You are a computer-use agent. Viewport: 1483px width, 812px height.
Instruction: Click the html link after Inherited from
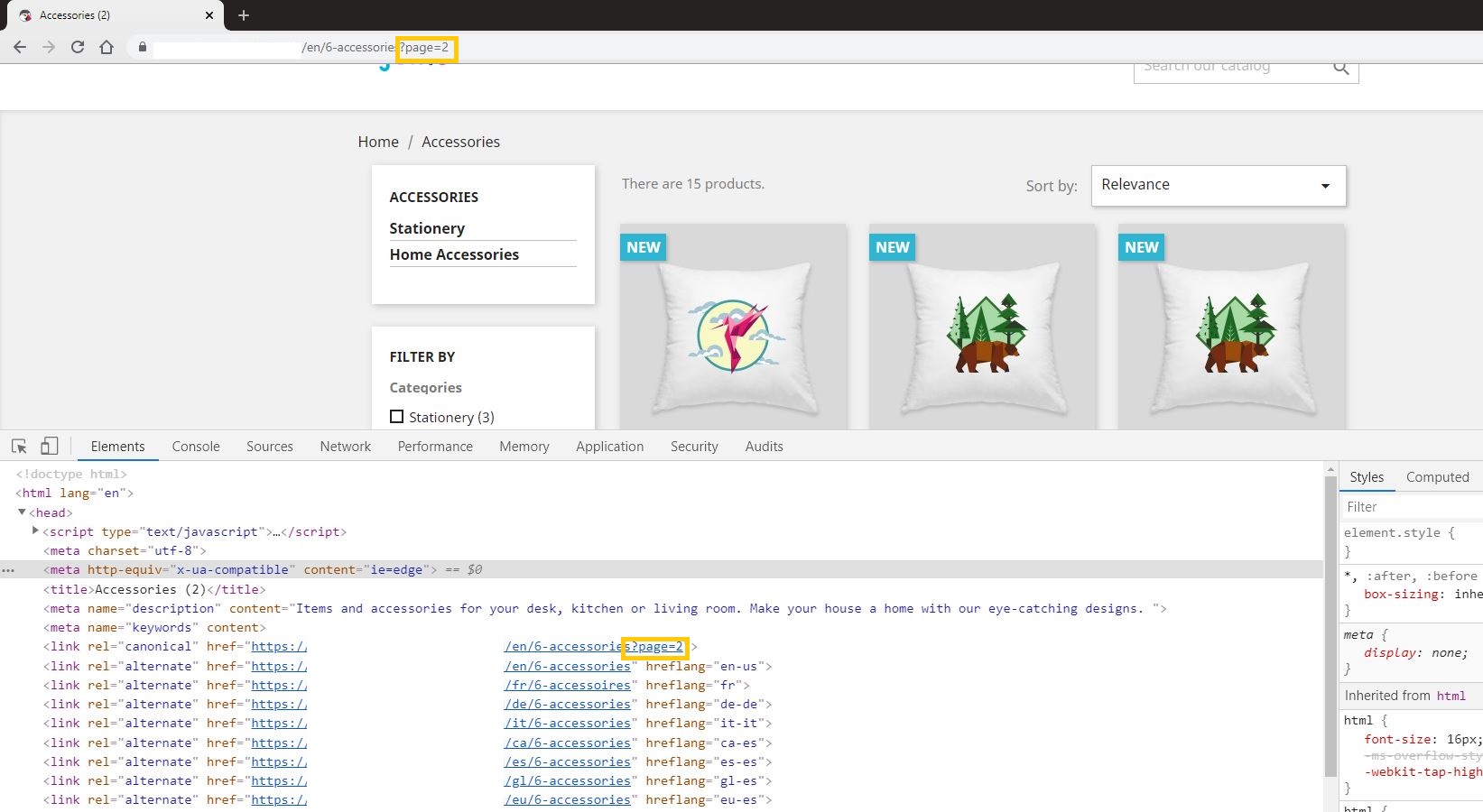point(1451,696)
